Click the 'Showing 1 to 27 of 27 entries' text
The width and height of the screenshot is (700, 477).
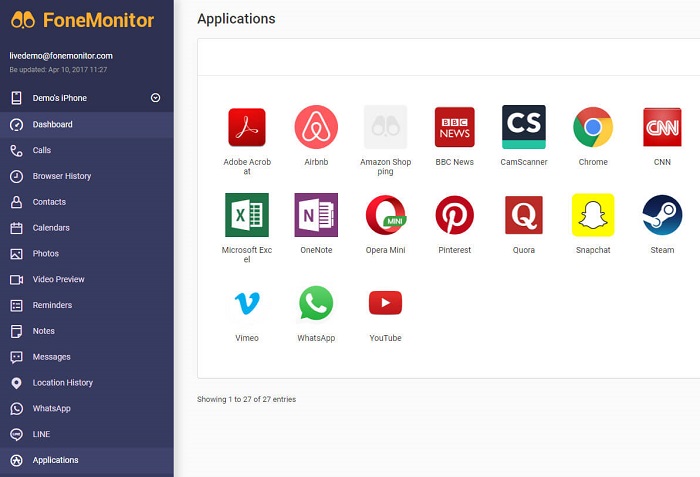246,399
